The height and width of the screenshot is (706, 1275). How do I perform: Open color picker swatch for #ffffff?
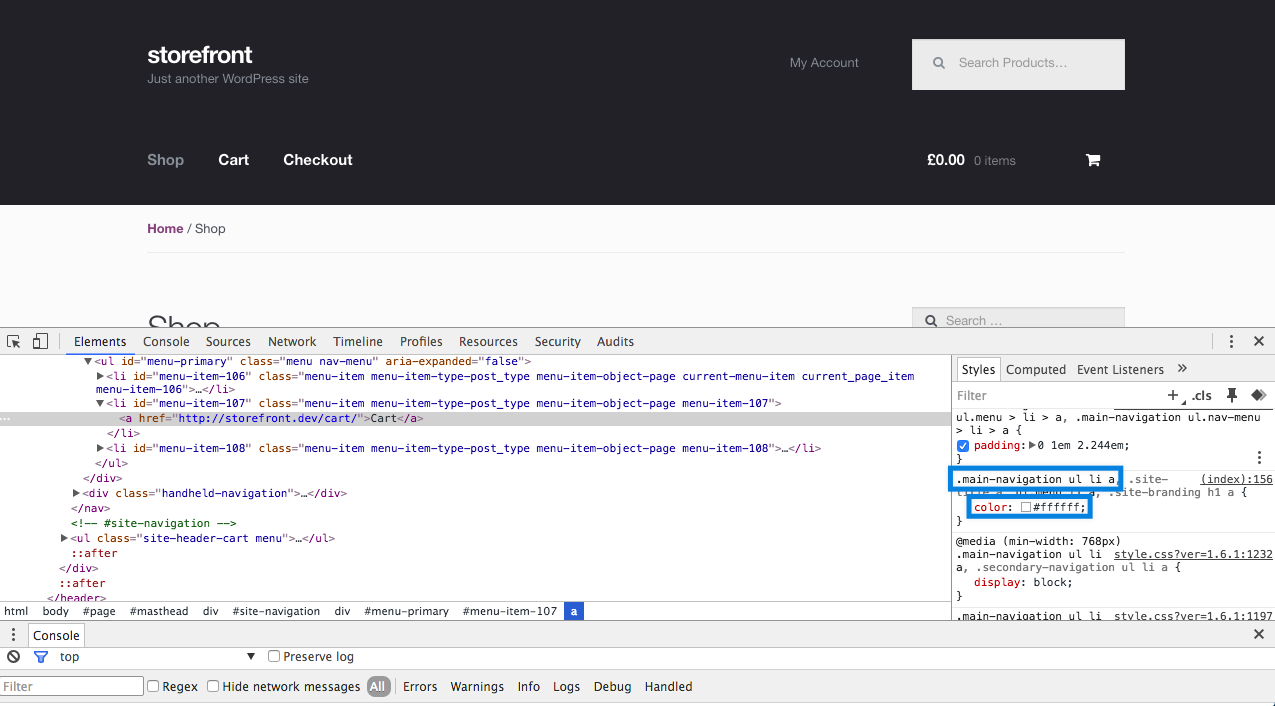point(1026,508)
